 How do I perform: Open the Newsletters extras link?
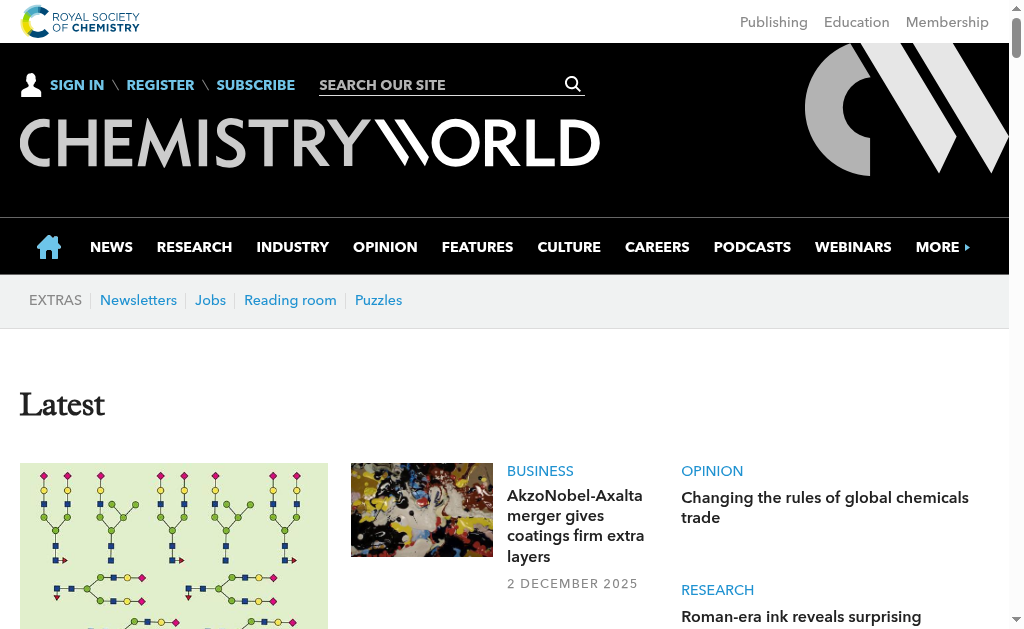coord(138,300)
